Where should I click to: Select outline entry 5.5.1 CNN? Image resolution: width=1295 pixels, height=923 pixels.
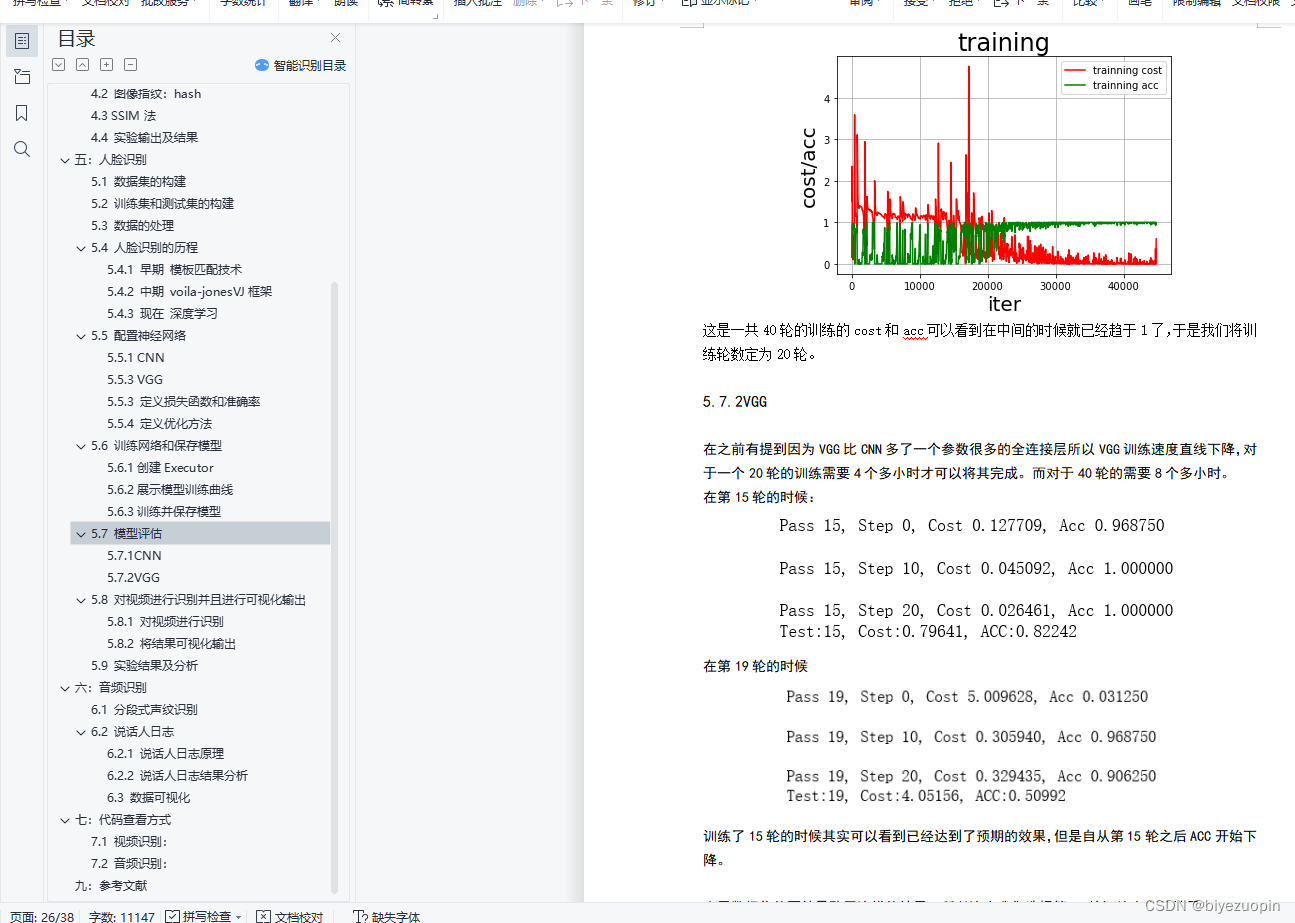136,358
